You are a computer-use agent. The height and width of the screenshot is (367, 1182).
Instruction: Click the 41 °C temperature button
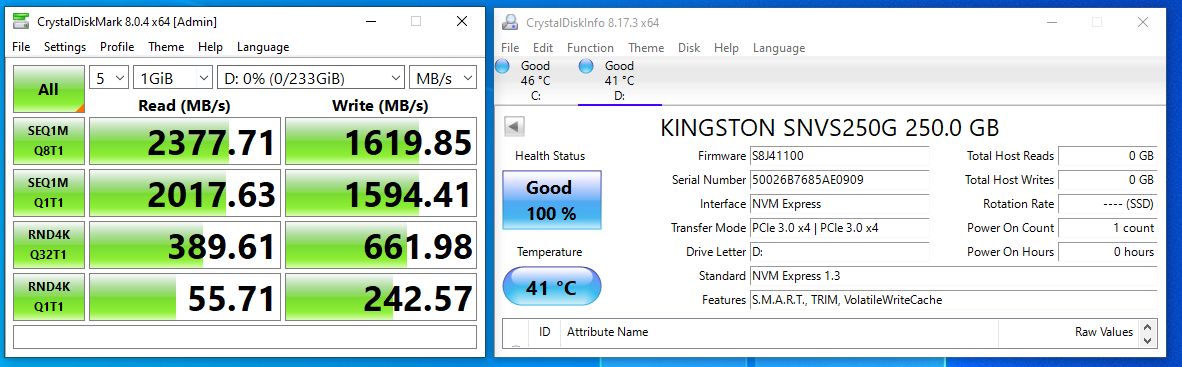[552, 286]
